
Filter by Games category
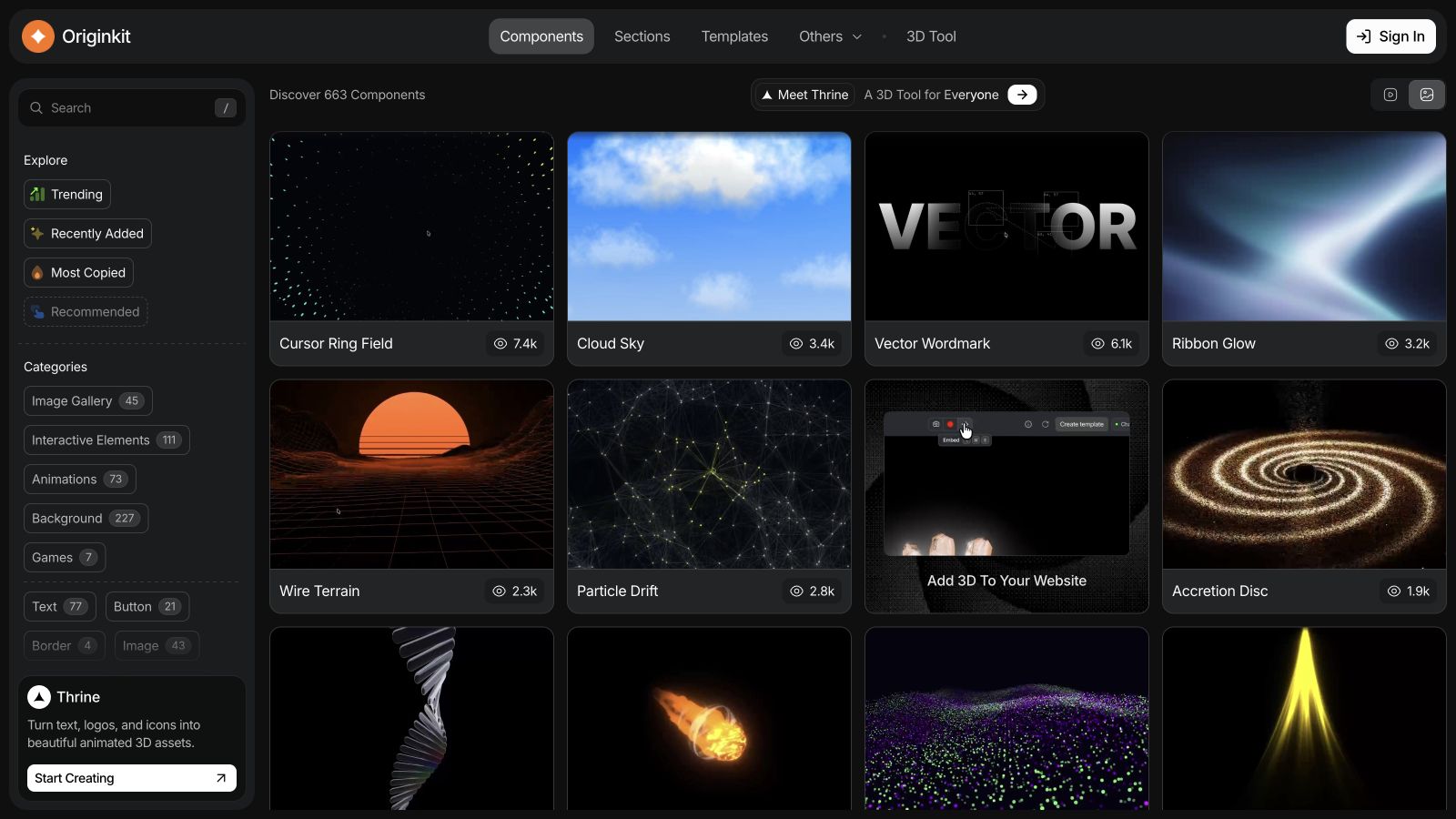(x=65, y=557)
